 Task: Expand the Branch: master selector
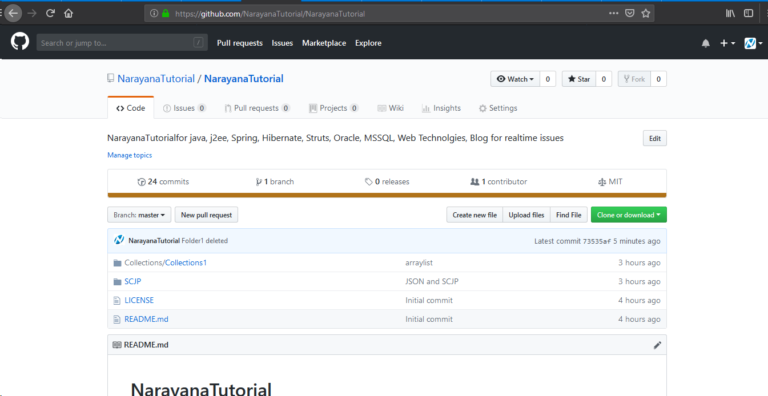139,215
